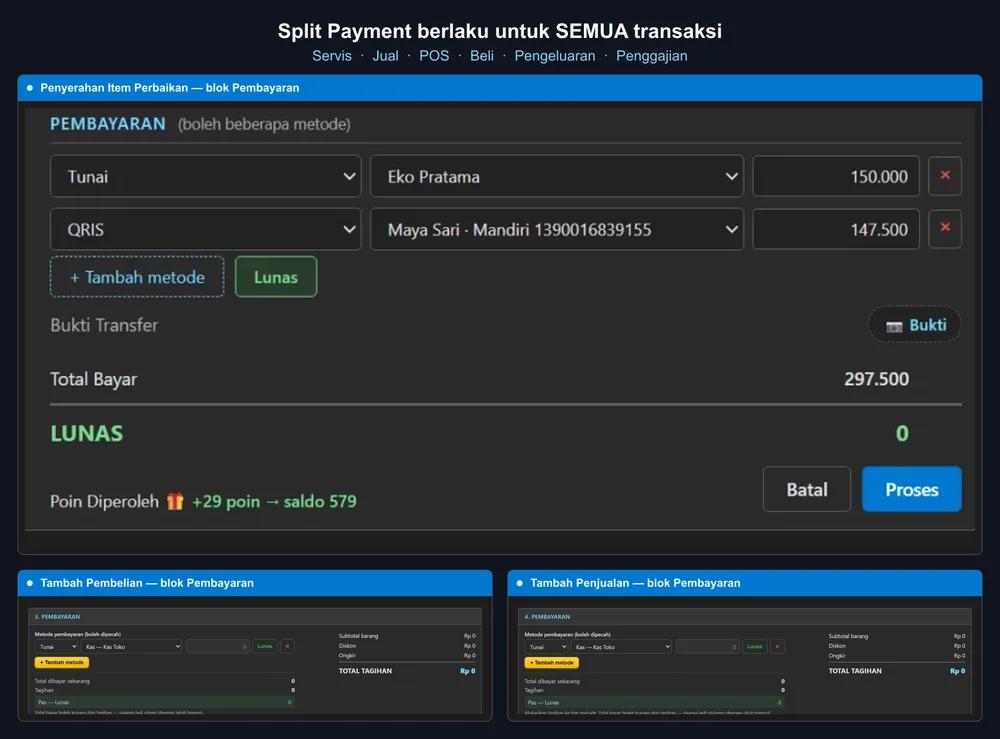Click Pas — Lunas bar in Tambah Pembelian
Screen dimensions: 1000x739
pyautogui.click(x=165, y=702)
